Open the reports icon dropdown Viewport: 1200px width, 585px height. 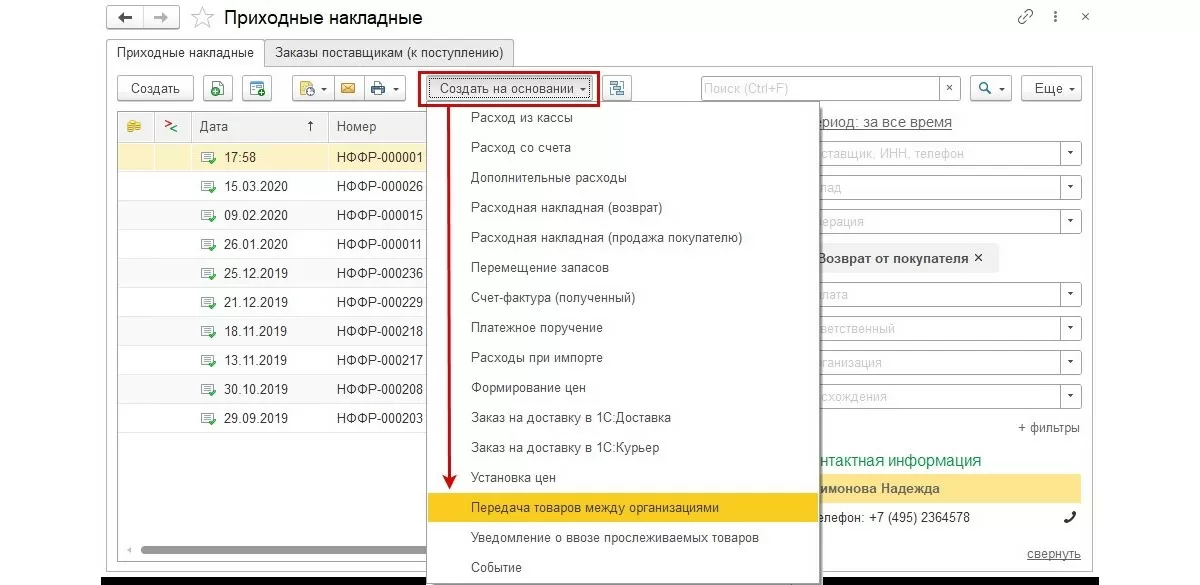click(312, 89)
